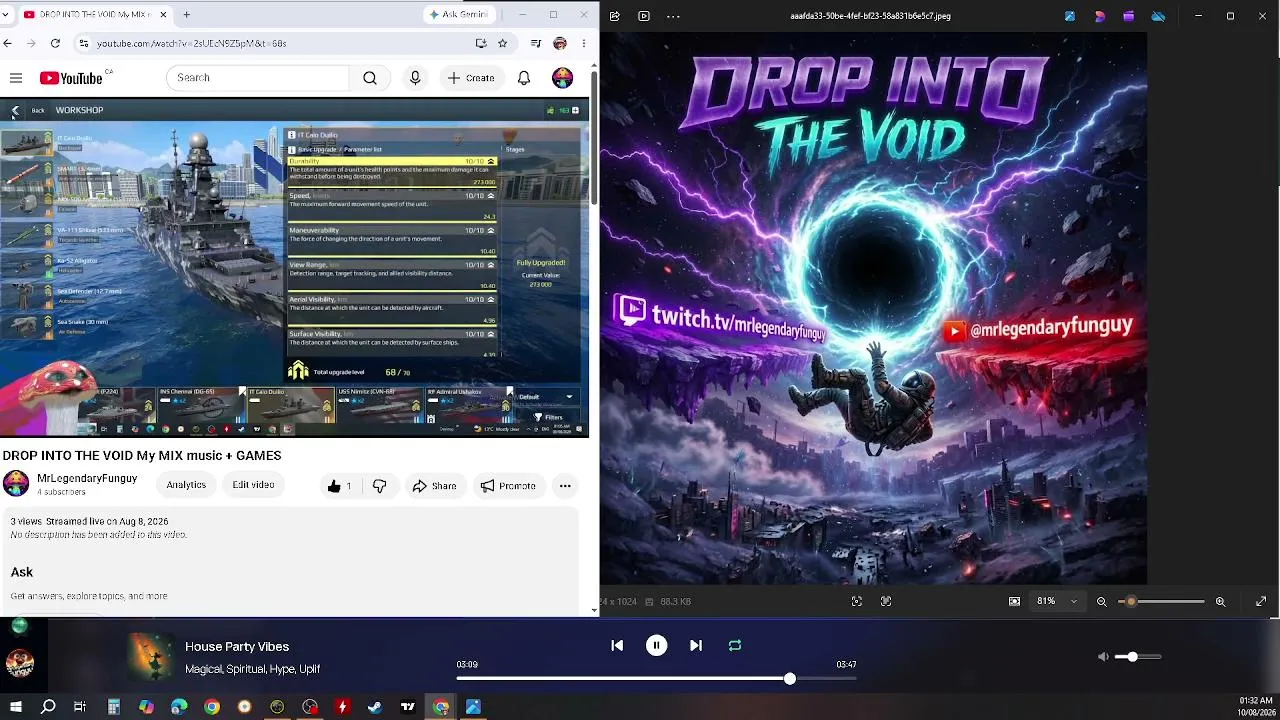
Task: Skip to the next track
Action: tap(696, 646)
